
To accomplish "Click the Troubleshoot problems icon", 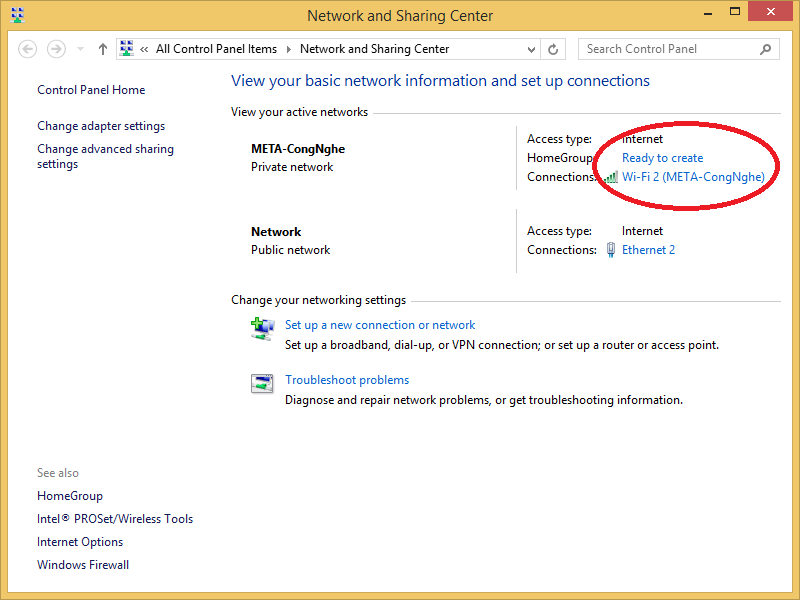I will [x=262, y=384].
